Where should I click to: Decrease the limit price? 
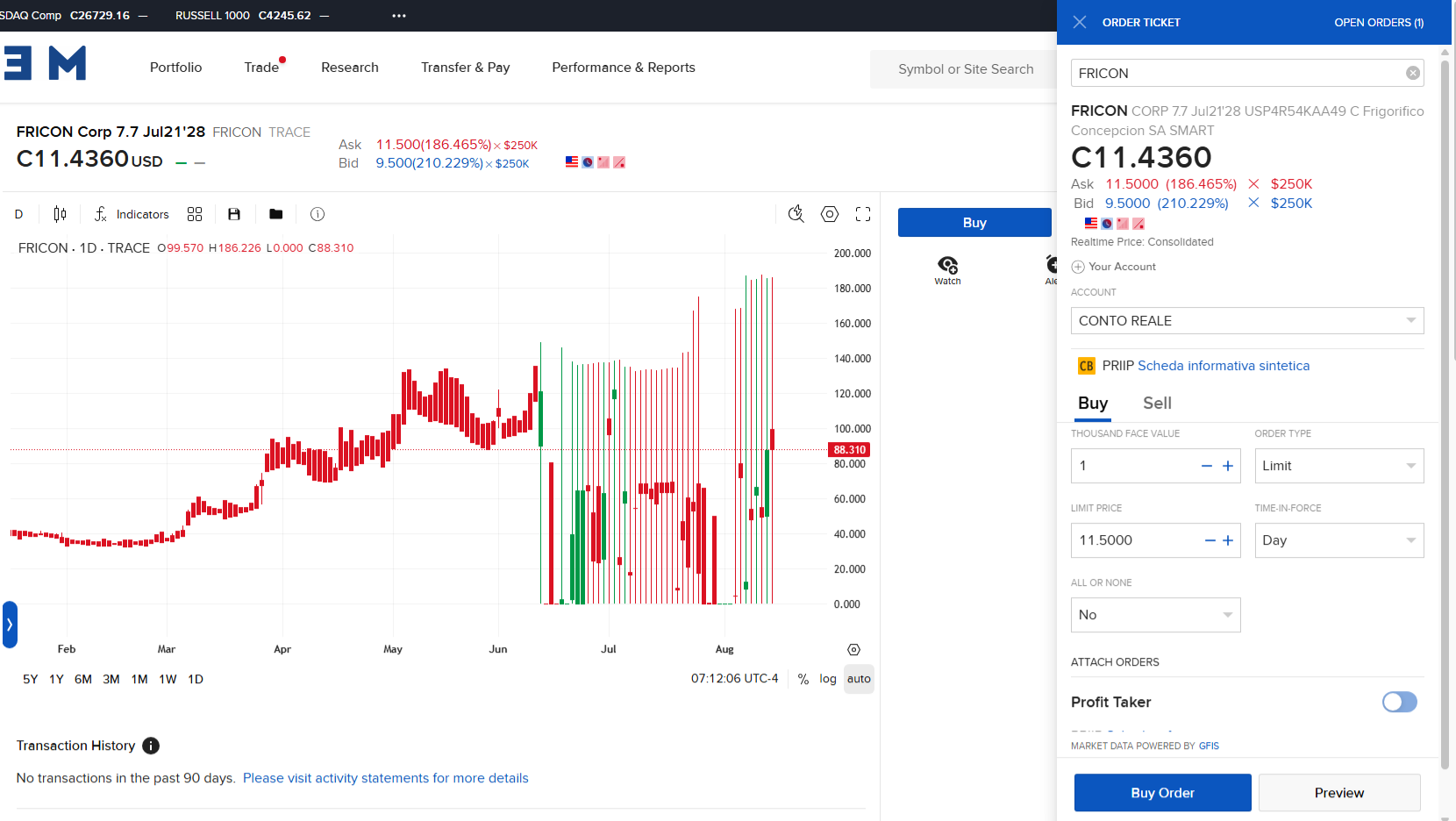[x=1210, y=540]
